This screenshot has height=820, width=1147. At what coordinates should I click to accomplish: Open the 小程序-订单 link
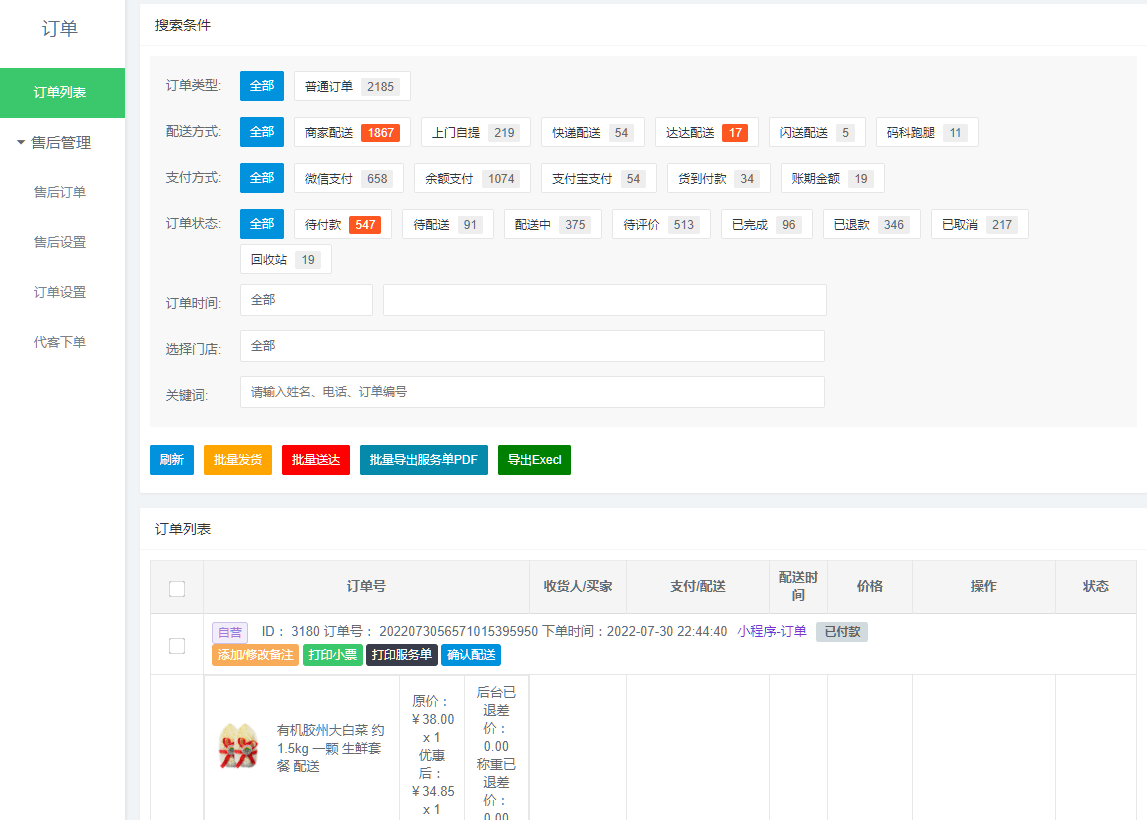point(772,632)
